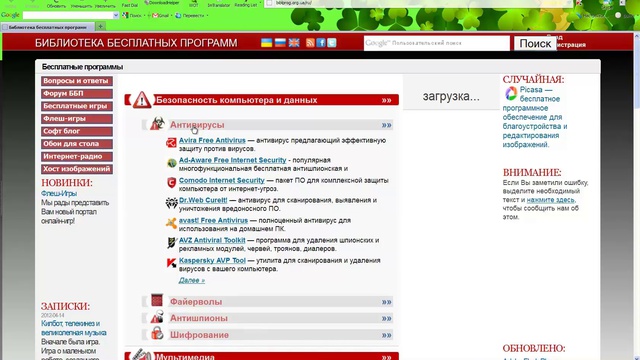Click the Russian flag language icon

(x=280, y=43)
